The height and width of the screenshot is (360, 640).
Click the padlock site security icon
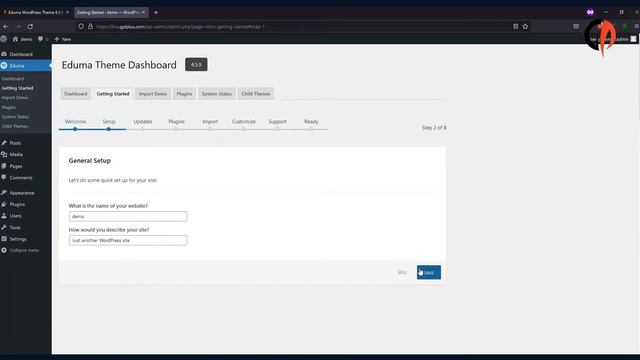point(90,27)
